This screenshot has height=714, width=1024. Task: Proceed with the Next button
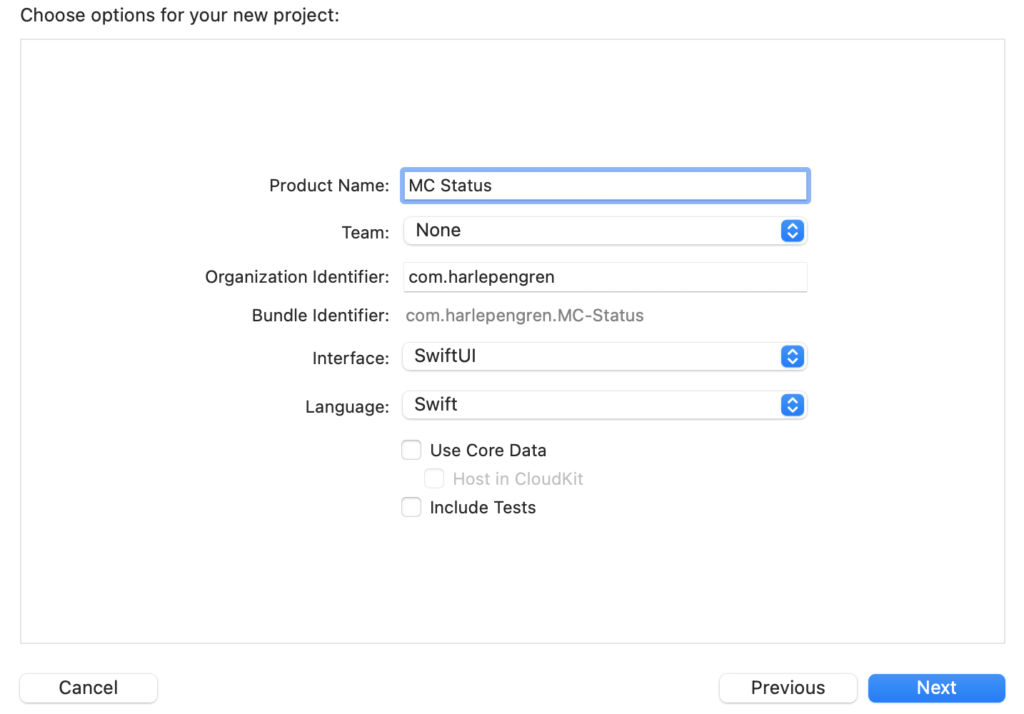936,688
